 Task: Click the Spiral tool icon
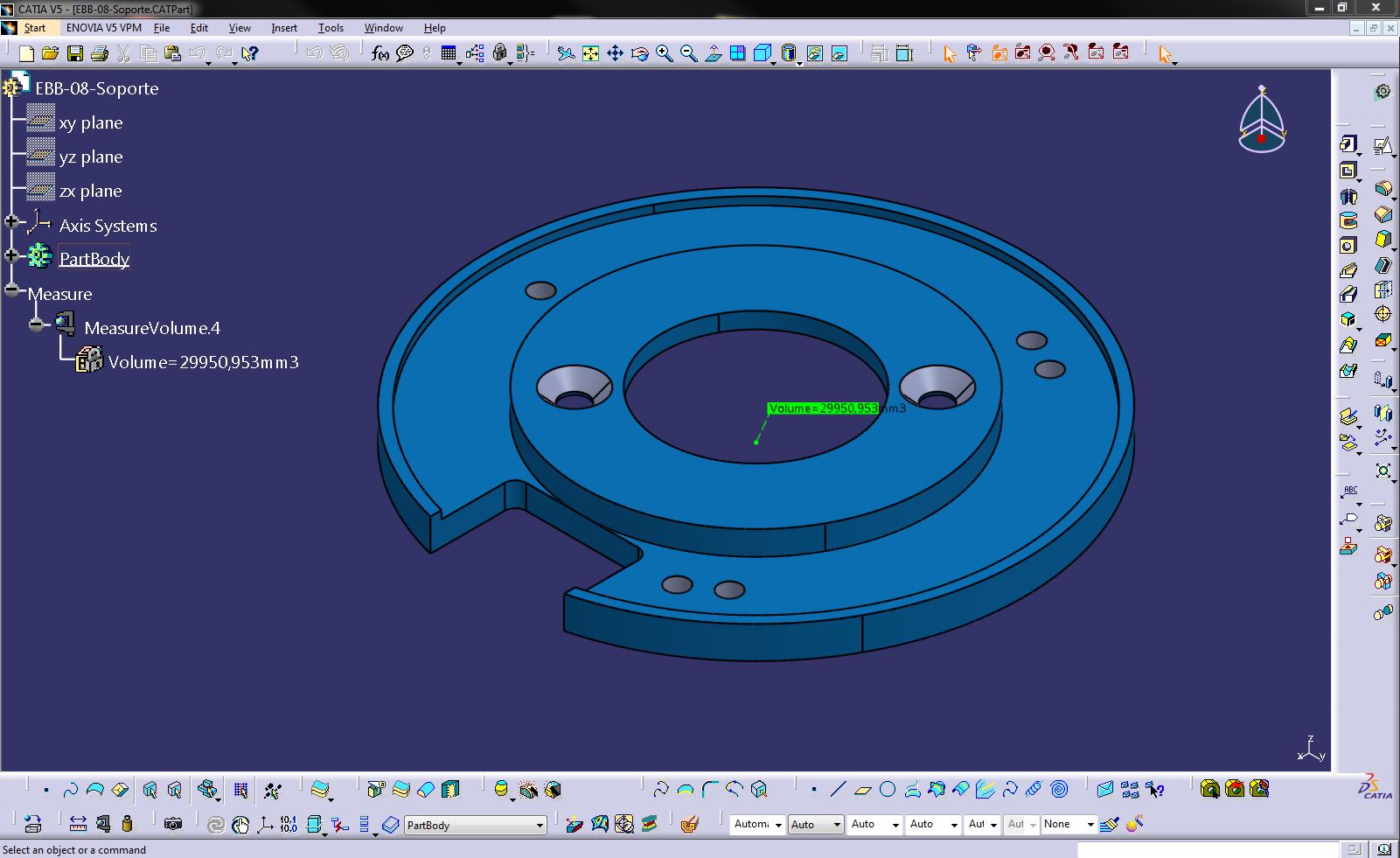[1059, 790]
